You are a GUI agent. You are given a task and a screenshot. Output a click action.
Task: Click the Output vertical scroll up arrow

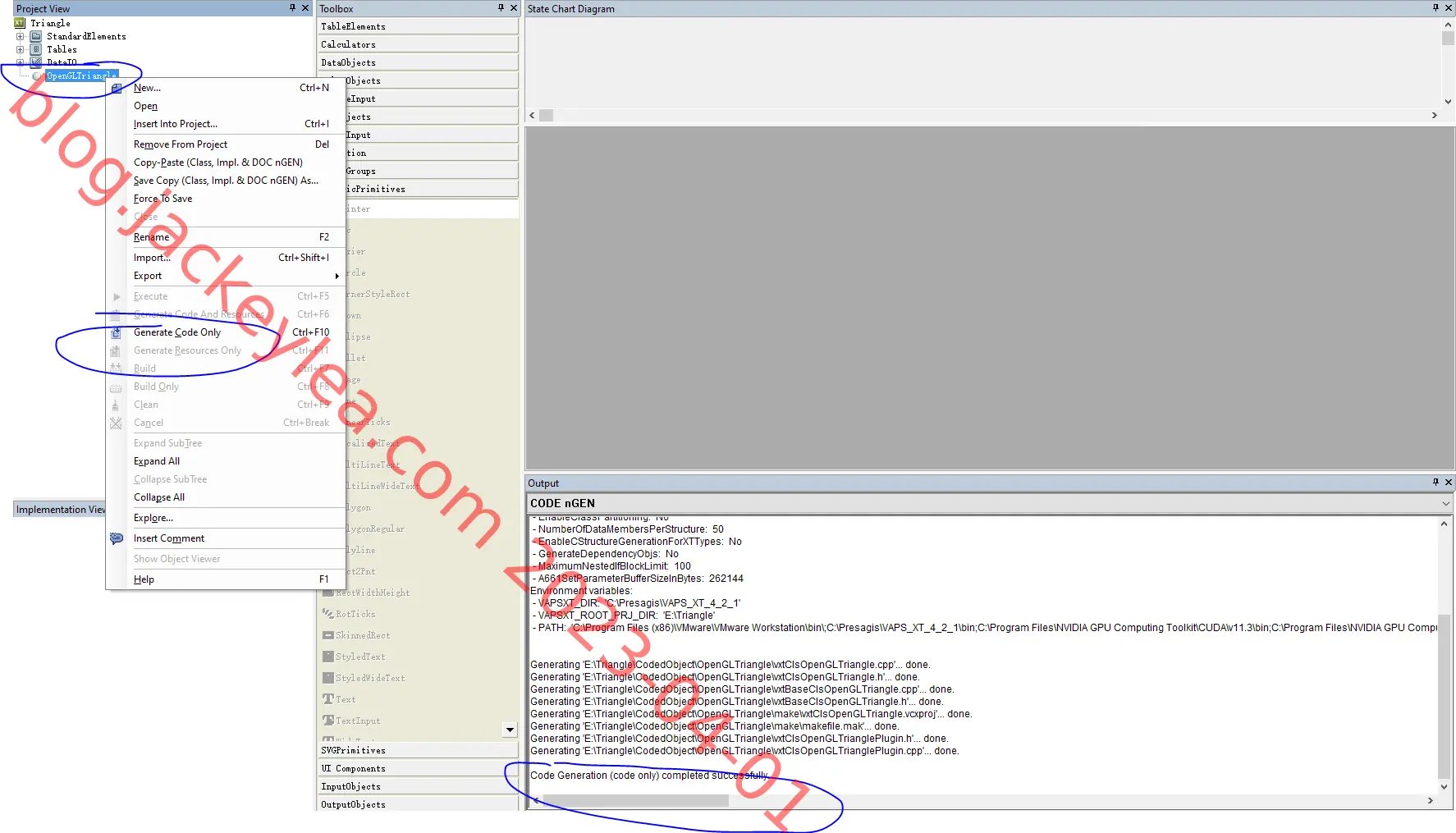(x=1445, y=524)
